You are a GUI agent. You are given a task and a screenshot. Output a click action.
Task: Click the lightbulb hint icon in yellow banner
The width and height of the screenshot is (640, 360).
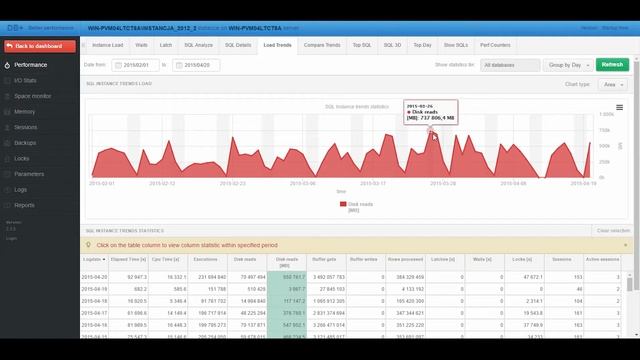pos(88,245)
